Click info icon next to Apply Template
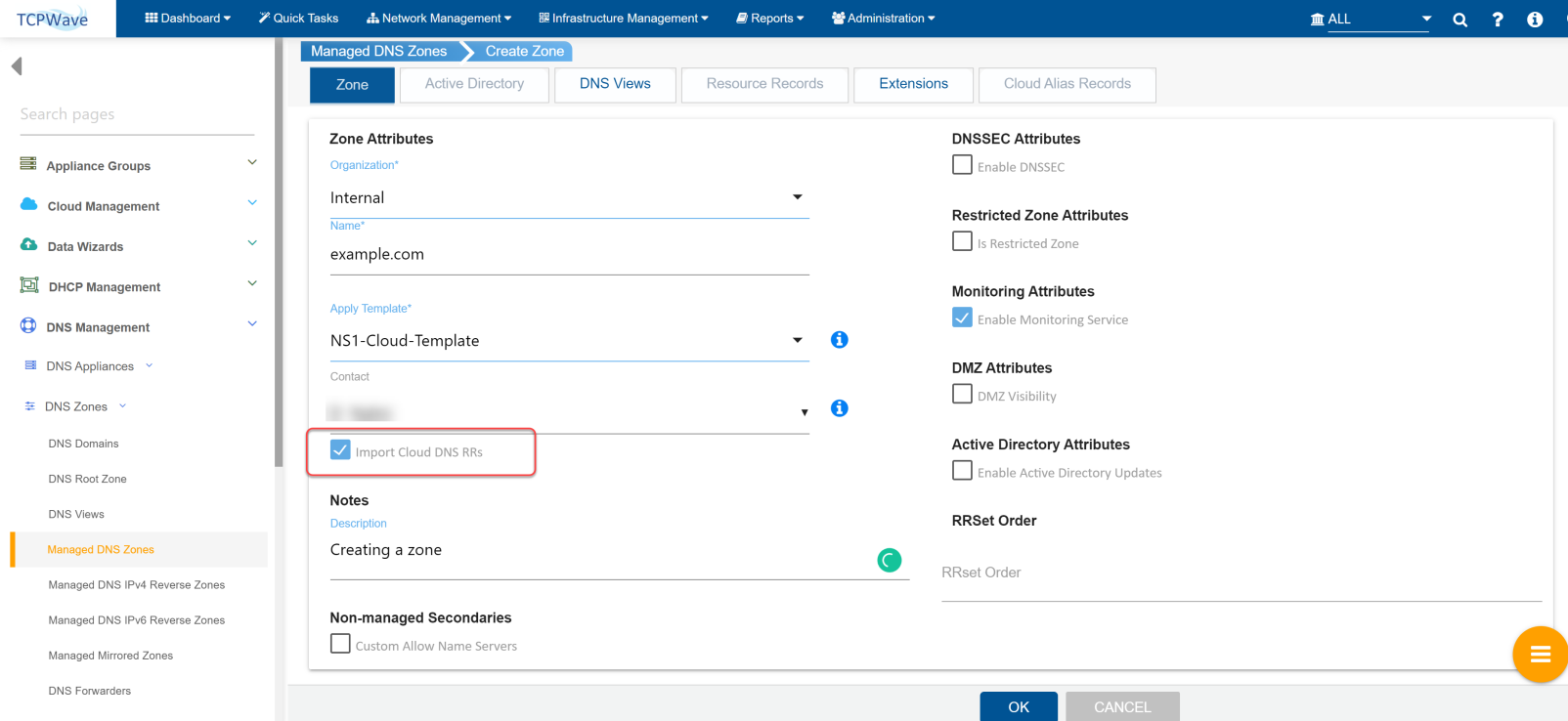 pos(839,340)
